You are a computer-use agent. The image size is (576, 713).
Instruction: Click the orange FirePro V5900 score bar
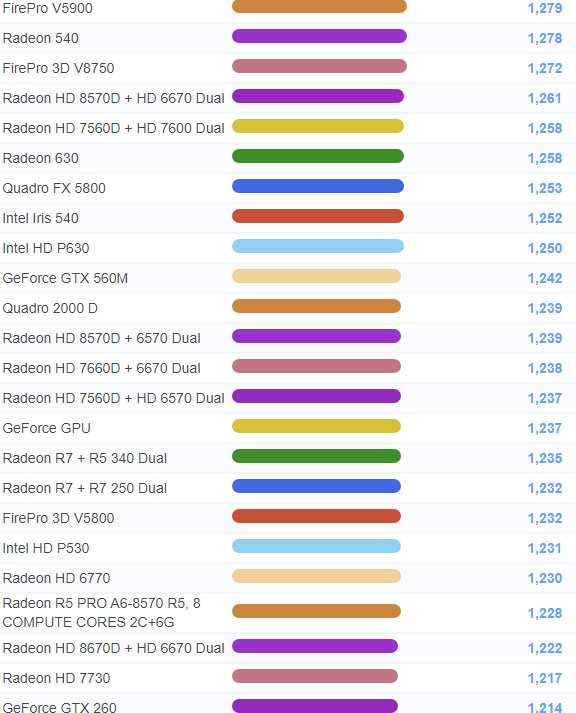click(x=319, y=6)
